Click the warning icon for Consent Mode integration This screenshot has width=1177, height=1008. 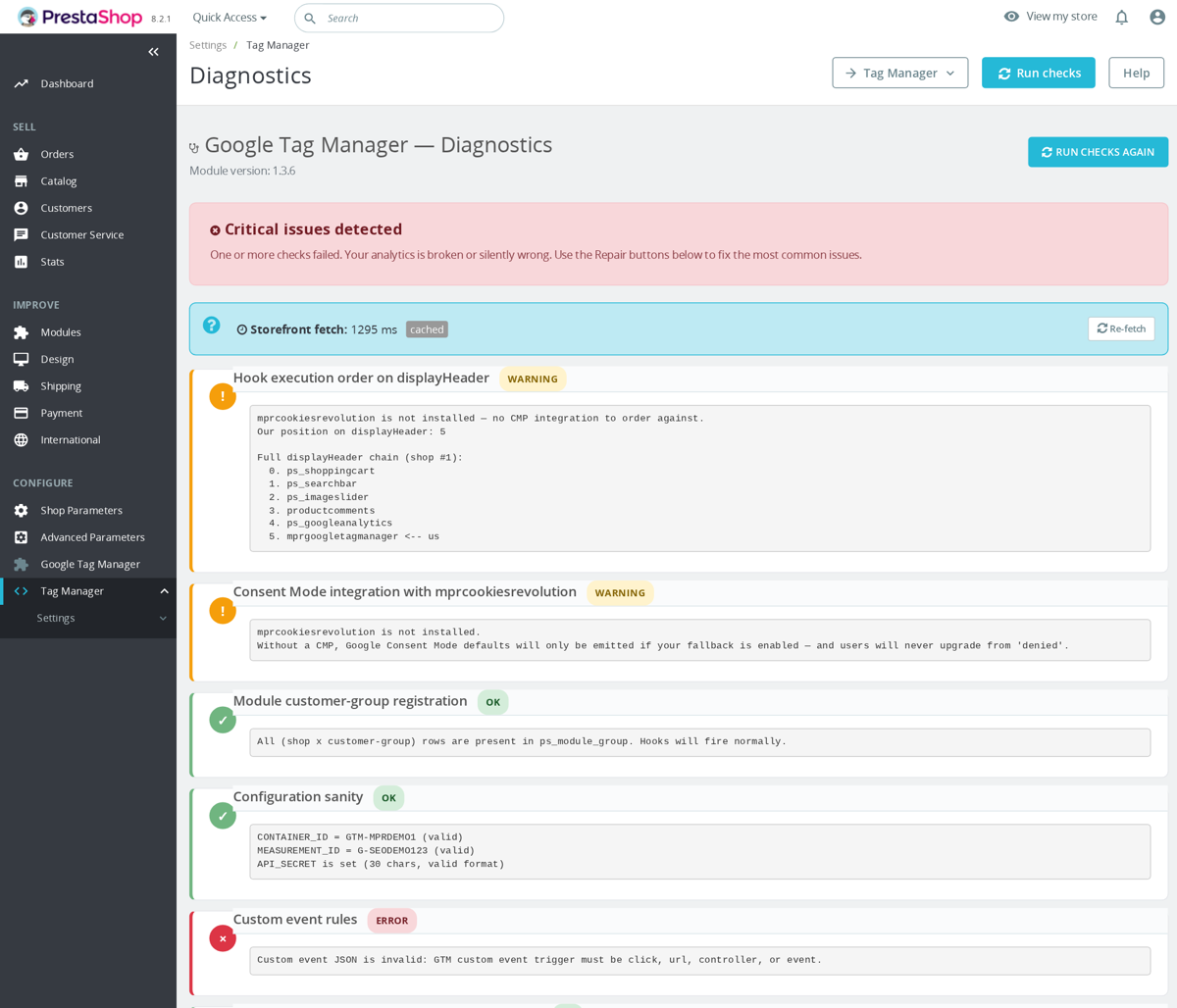point(223,611)
